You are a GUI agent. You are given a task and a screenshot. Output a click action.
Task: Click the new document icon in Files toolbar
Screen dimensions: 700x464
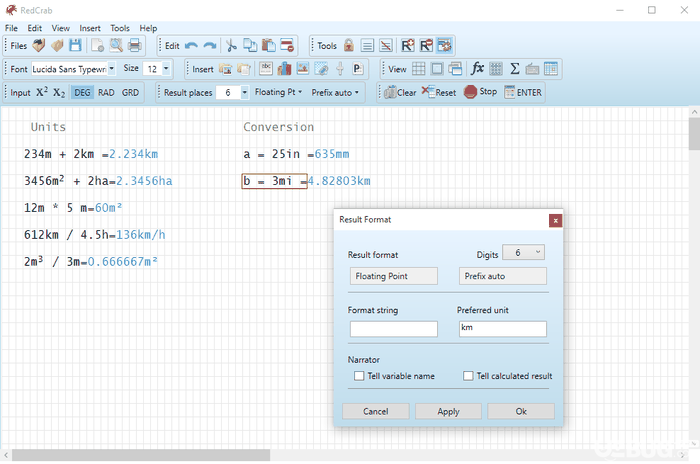tap(97, 46)
